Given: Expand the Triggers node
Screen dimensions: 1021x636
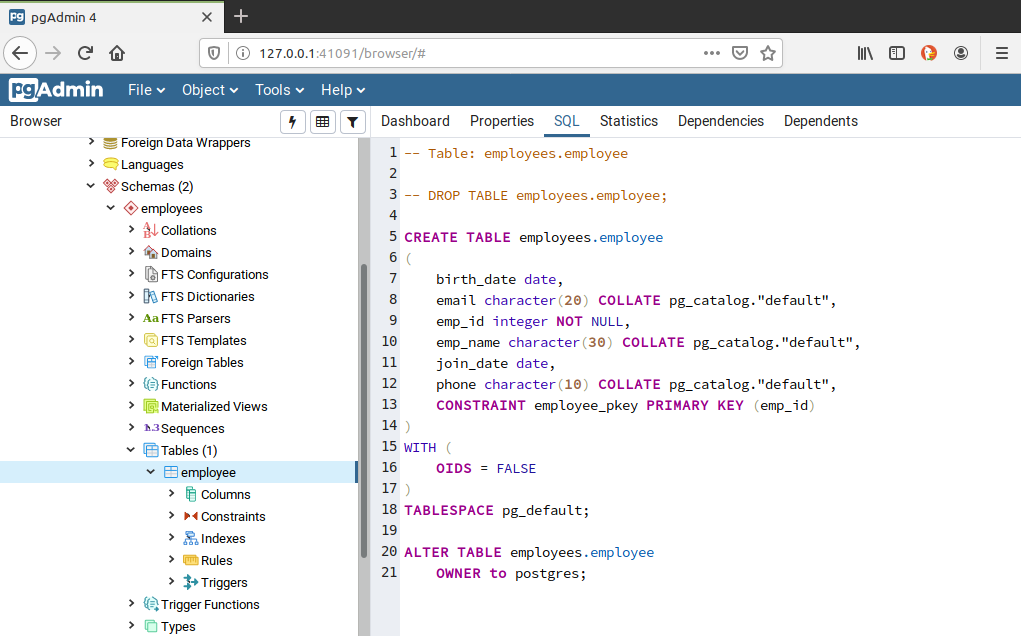Looking at the screenshot, I should point(170,582).
